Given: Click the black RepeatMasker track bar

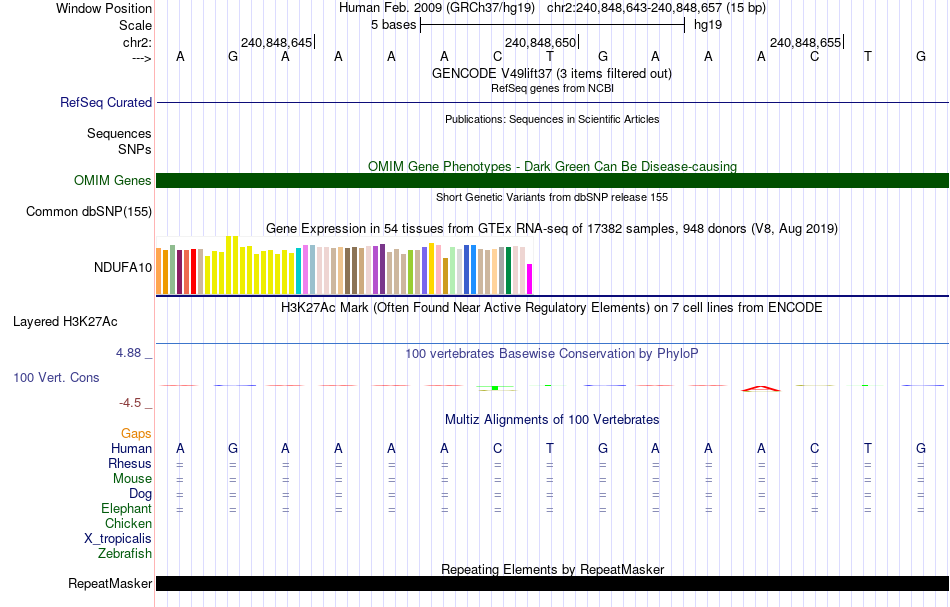Looking at the screenshot, I should 552,583.
